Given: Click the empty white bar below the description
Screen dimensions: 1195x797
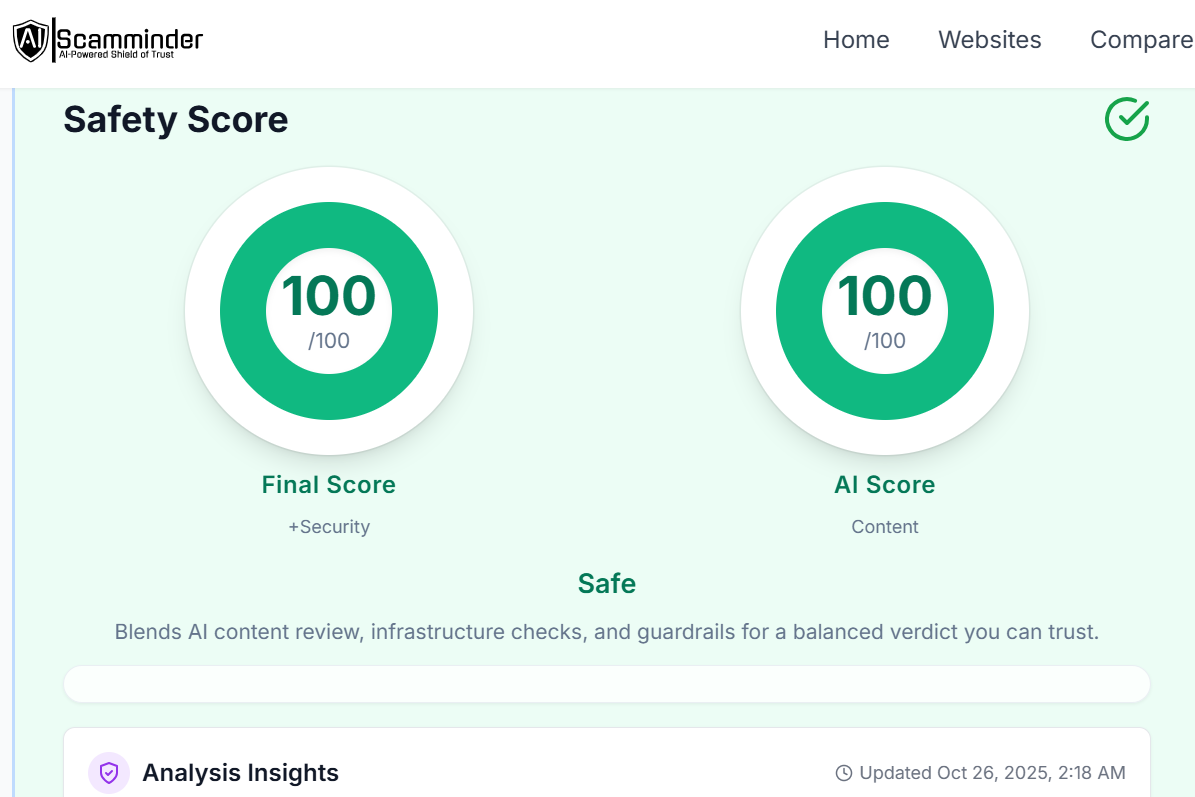Looking at the screenshot, I should (x=607, y=684).
